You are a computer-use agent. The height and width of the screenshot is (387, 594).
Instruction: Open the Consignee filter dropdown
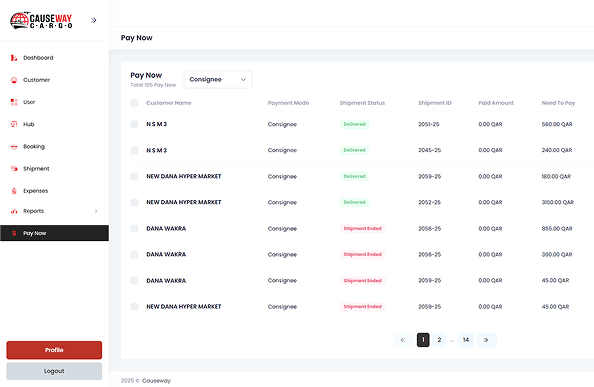[218, 80]
